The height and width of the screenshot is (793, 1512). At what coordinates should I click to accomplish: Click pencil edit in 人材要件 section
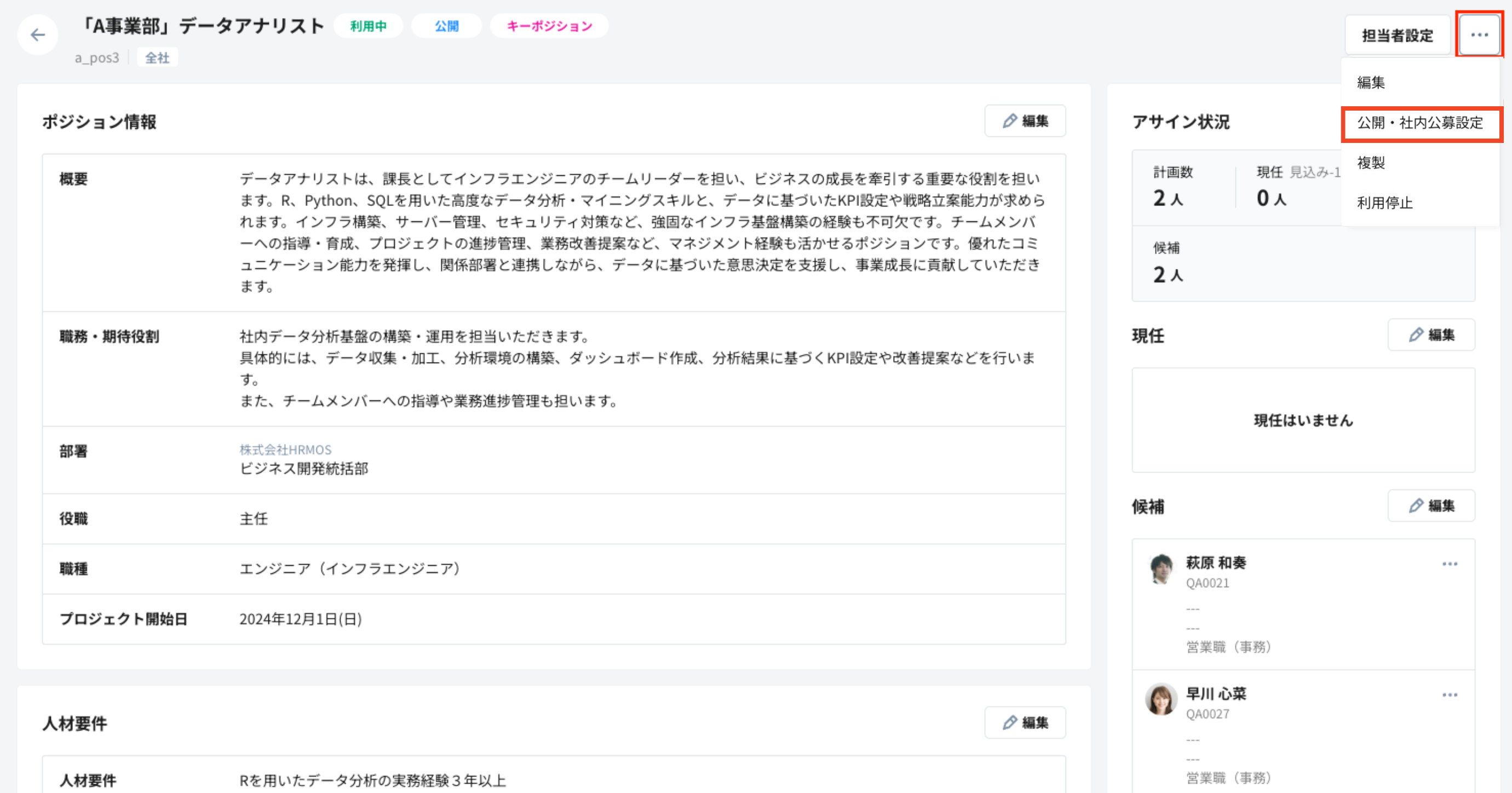coord(1025,722)
